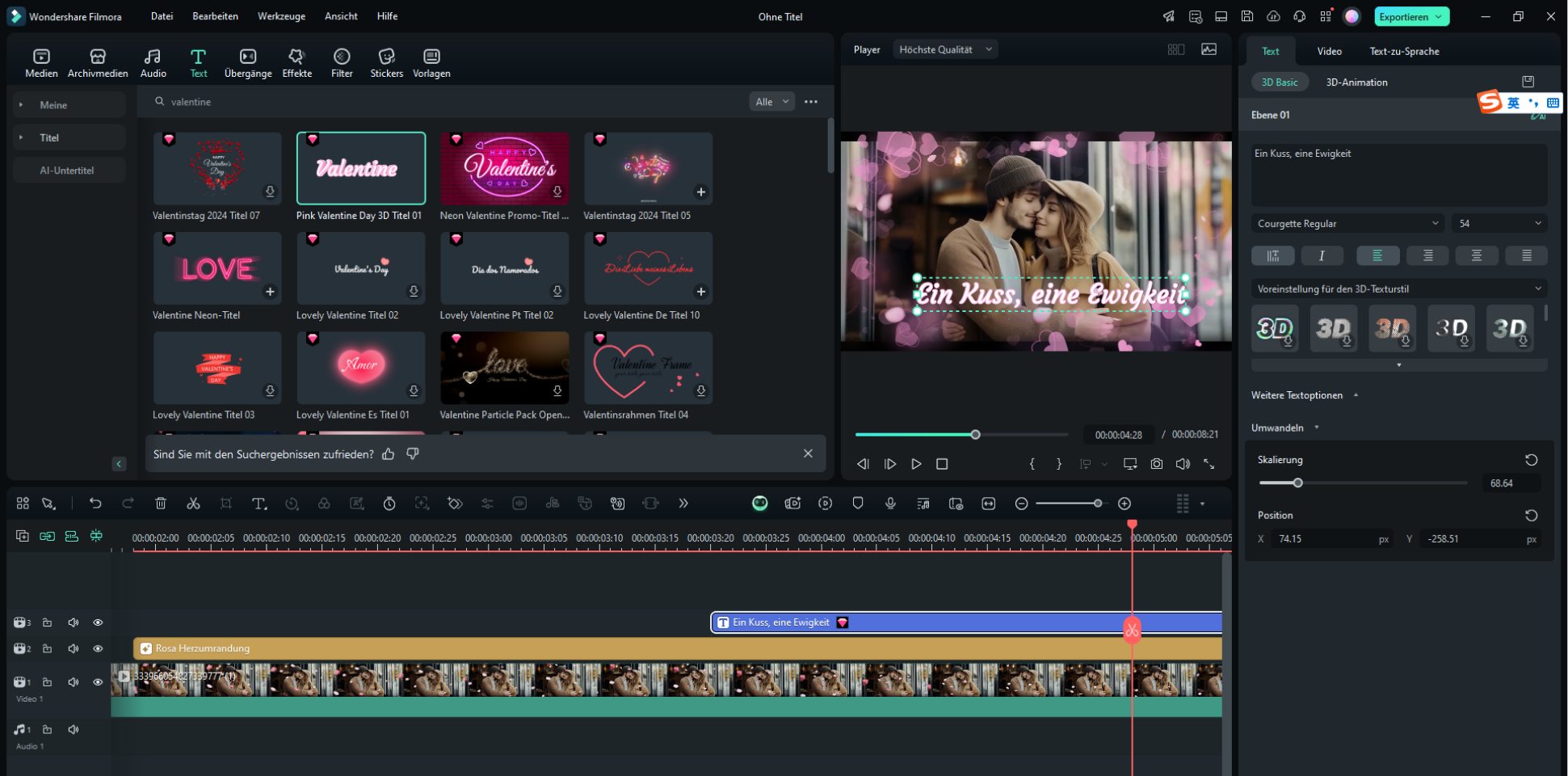Image resolution: width=1568 pixels, height=776 pixels.
Task: Open the font size 54 dropdown
Action: (1499, 223)
